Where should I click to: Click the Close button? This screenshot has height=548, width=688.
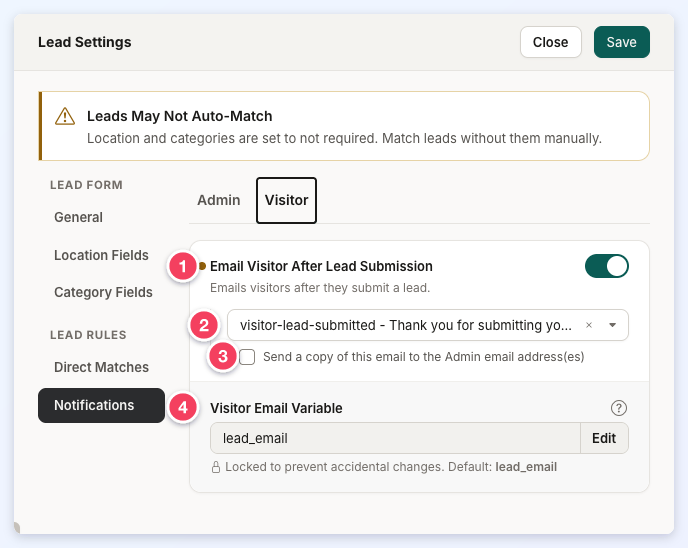(x=550, y=42)
